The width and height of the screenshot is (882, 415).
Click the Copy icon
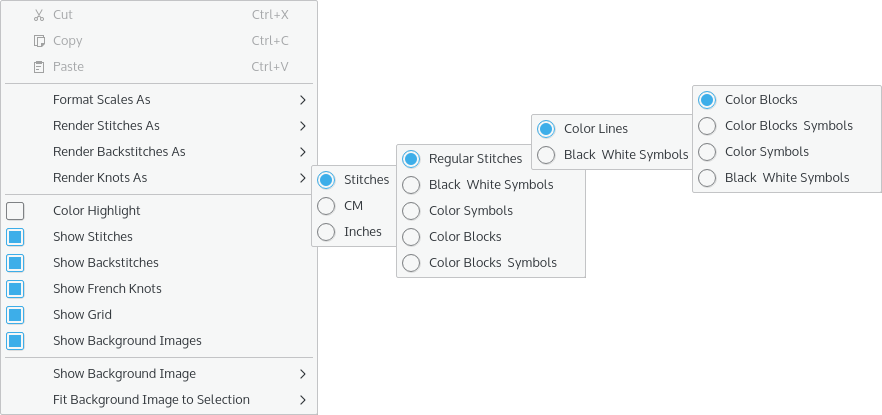coord(39,41)
